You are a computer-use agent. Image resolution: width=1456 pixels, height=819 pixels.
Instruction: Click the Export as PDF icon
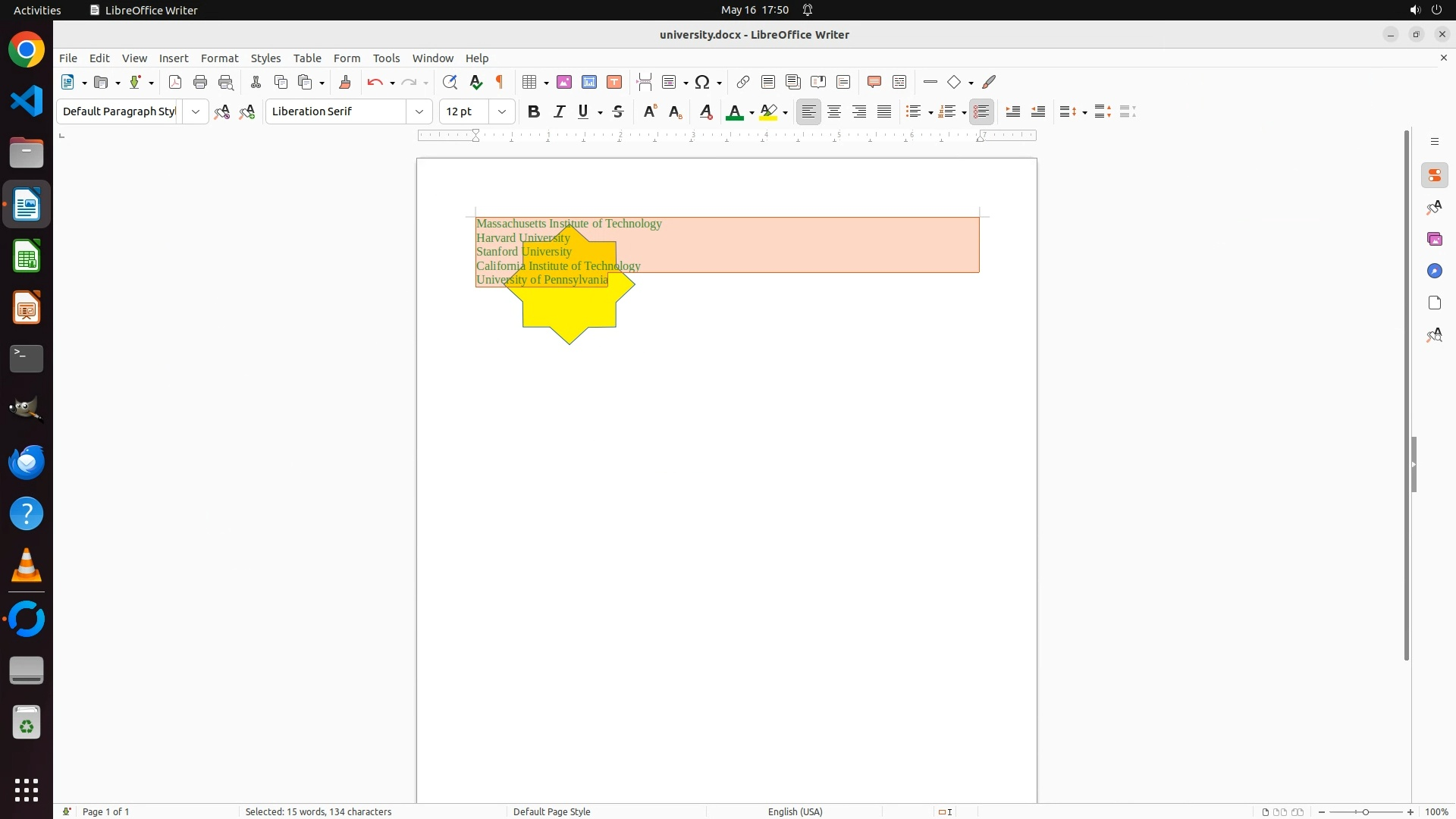click(175, 83)
